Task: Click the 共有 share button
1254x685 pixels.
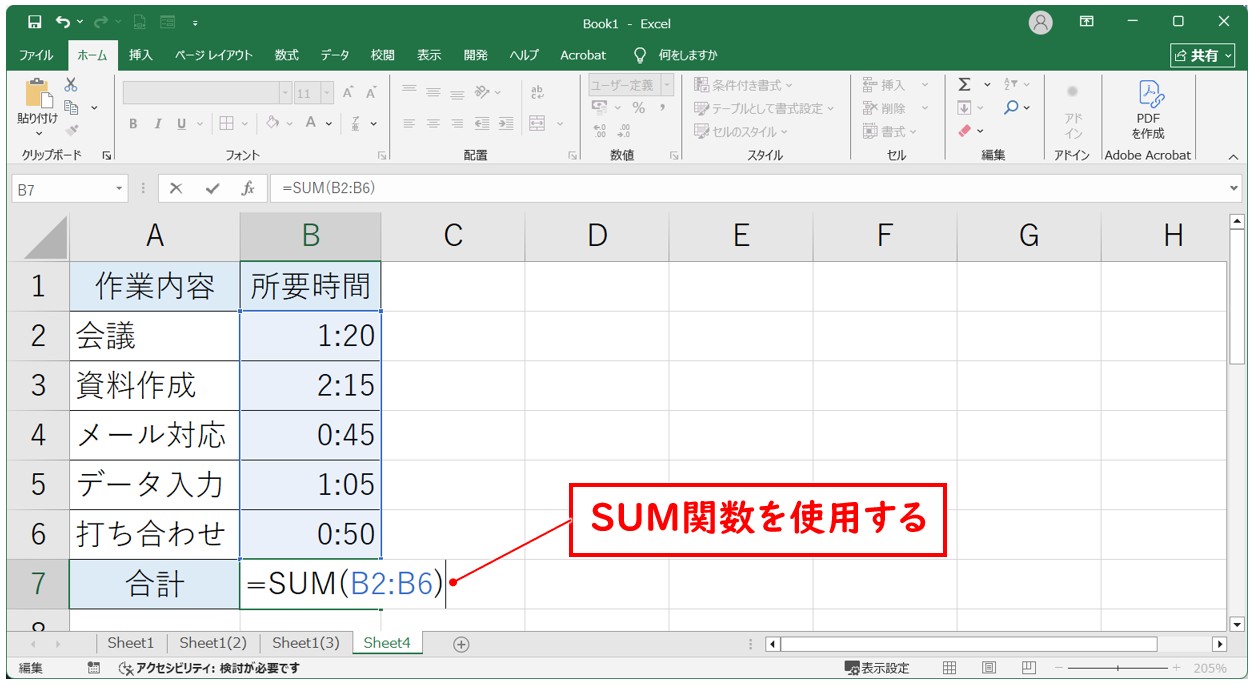Action: 1203,55
